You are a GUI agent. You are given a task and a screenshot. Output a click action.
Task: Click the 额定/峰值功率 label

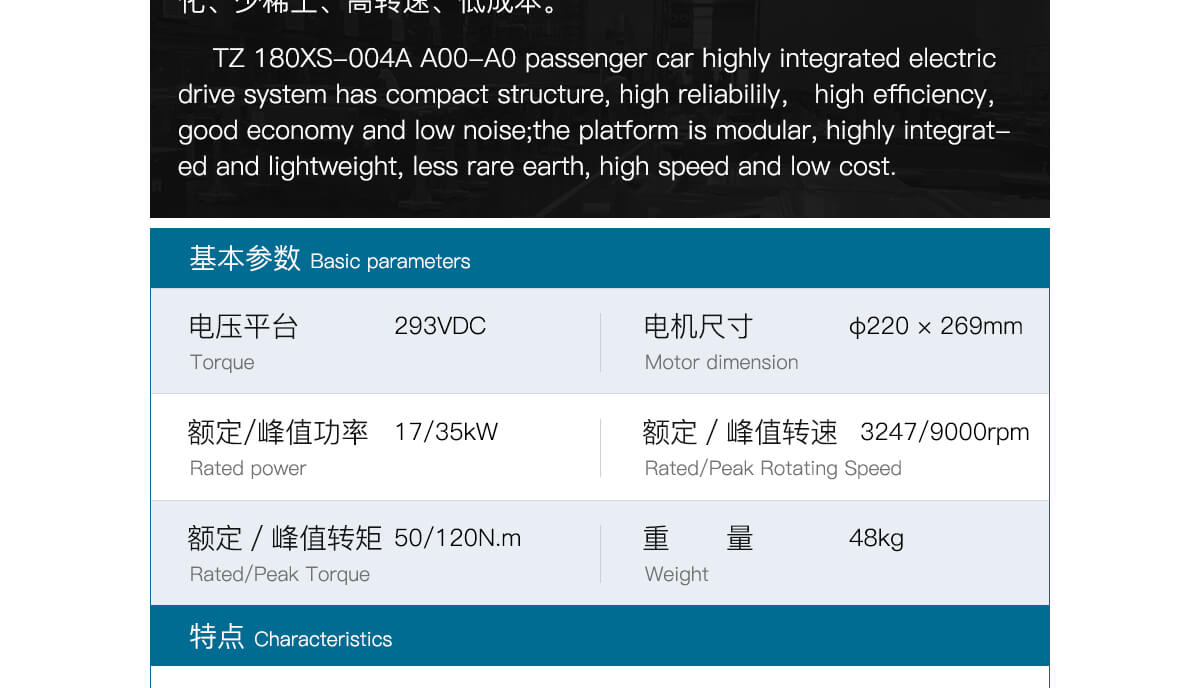point(278,432)
